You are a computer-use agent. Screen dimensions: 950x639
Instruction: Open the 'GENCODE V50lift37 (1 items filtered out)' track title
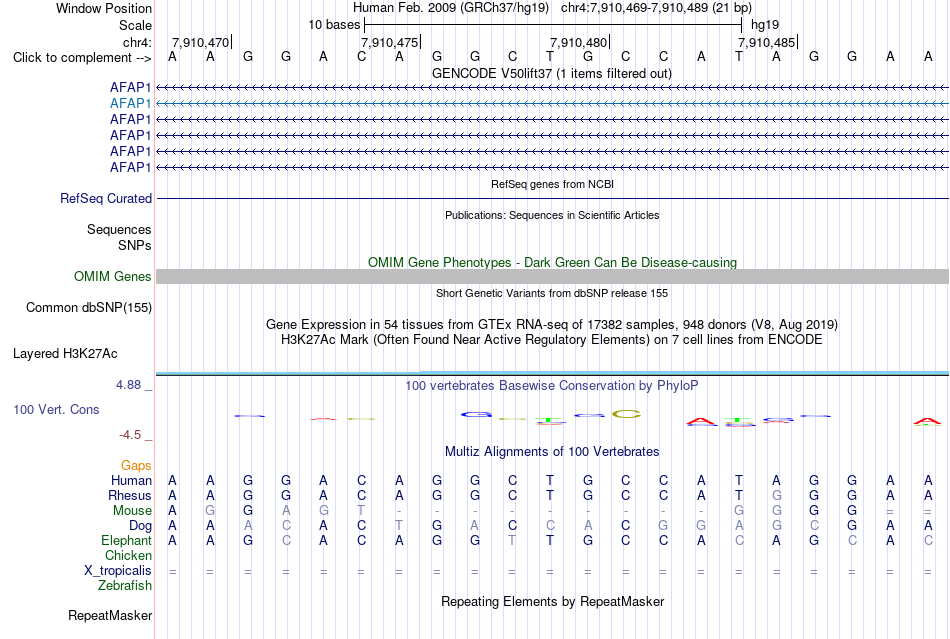tap(551, 73)
